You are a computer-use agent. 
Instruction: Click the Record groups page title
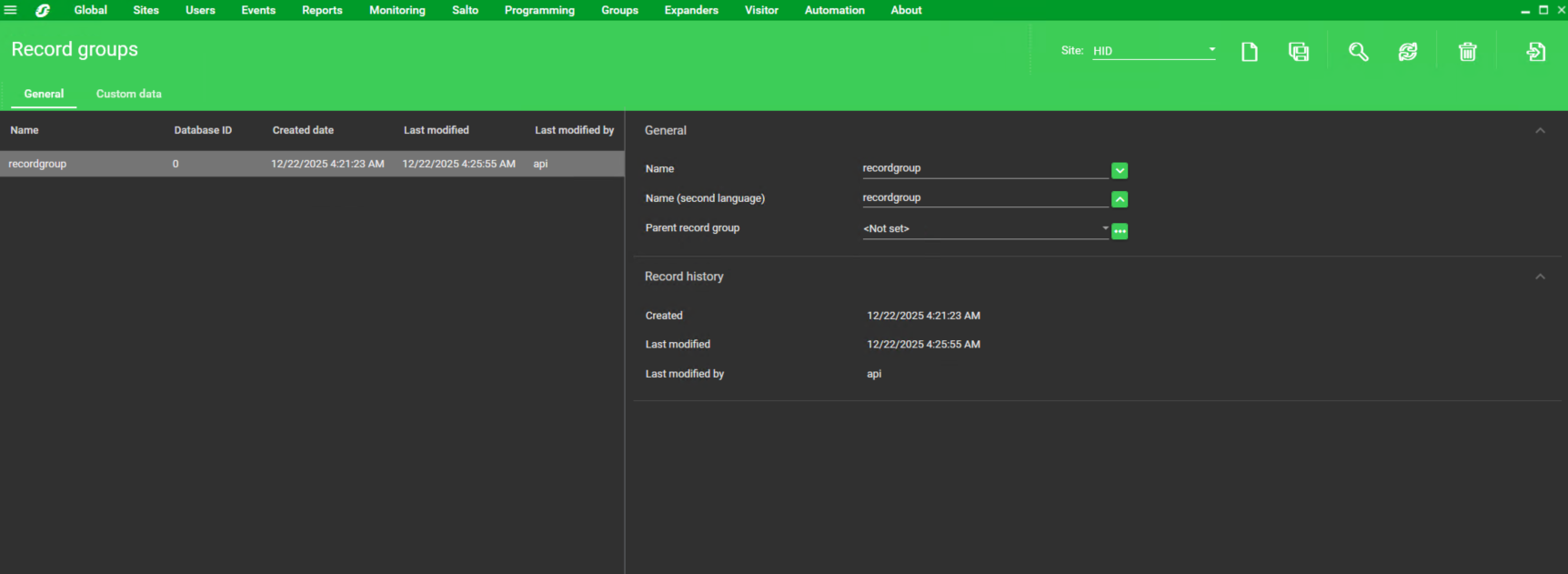click(x=75, y=50)
